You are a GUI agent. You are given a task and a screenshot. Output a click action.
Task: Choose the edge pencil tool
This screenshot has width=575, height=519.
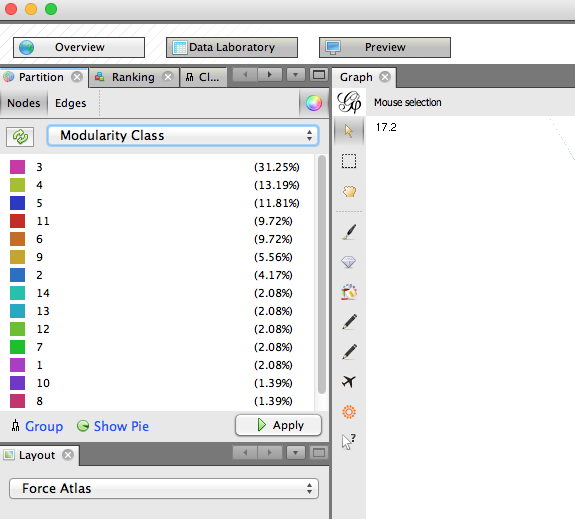349,352
